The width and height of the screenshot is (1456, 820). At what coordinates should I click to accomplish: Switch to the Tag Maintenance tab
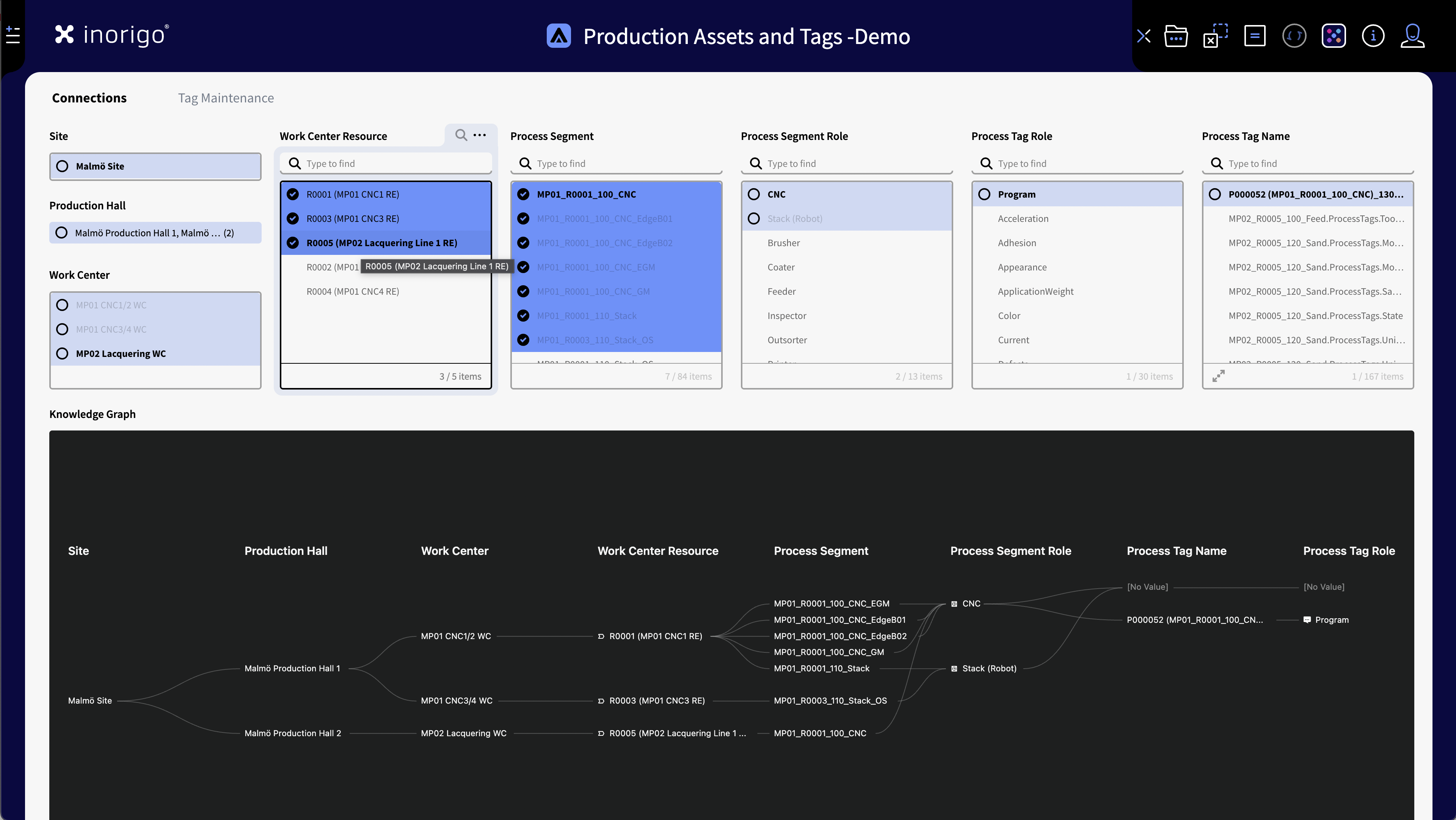(226, 98)
